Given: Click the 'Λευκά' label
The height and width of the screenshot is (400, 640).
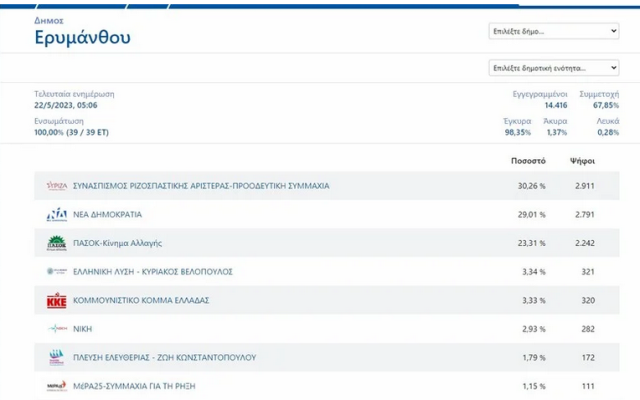Looking at the screenshot, I should [x=608, y=121].
